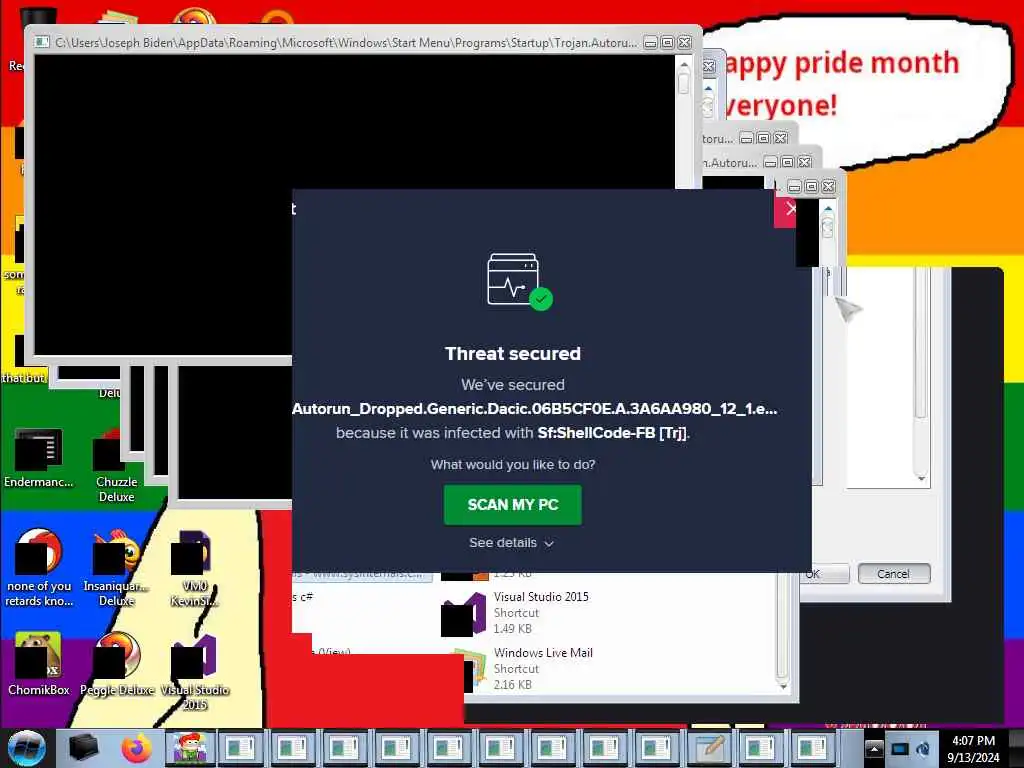Maximize the frontmost Trojan.Autoru console window
The image size is (1024, 768).
[x=667, y=43]
